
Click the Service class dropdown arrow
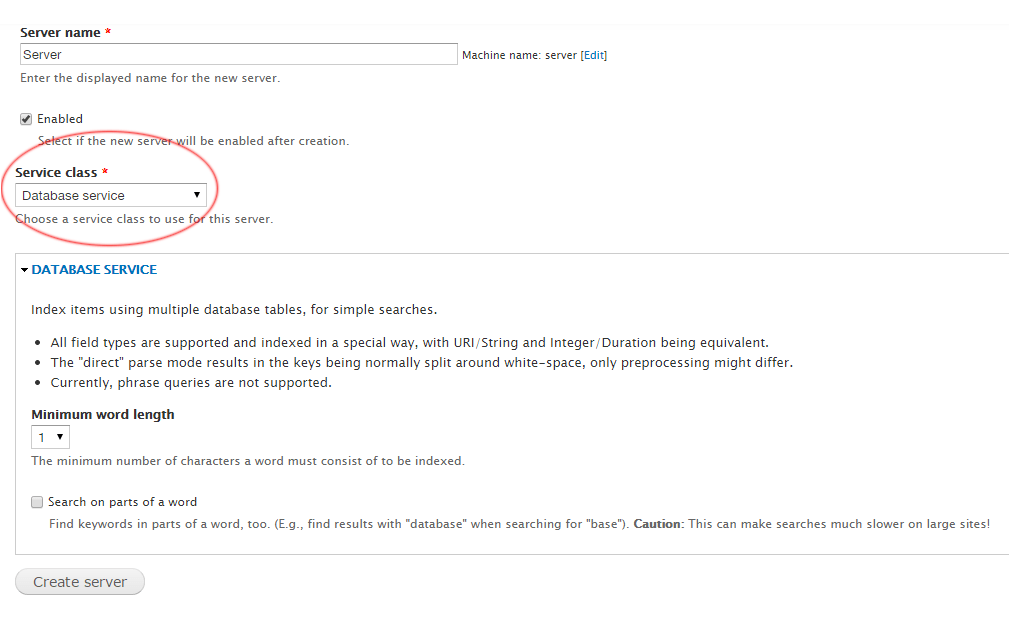197,195
